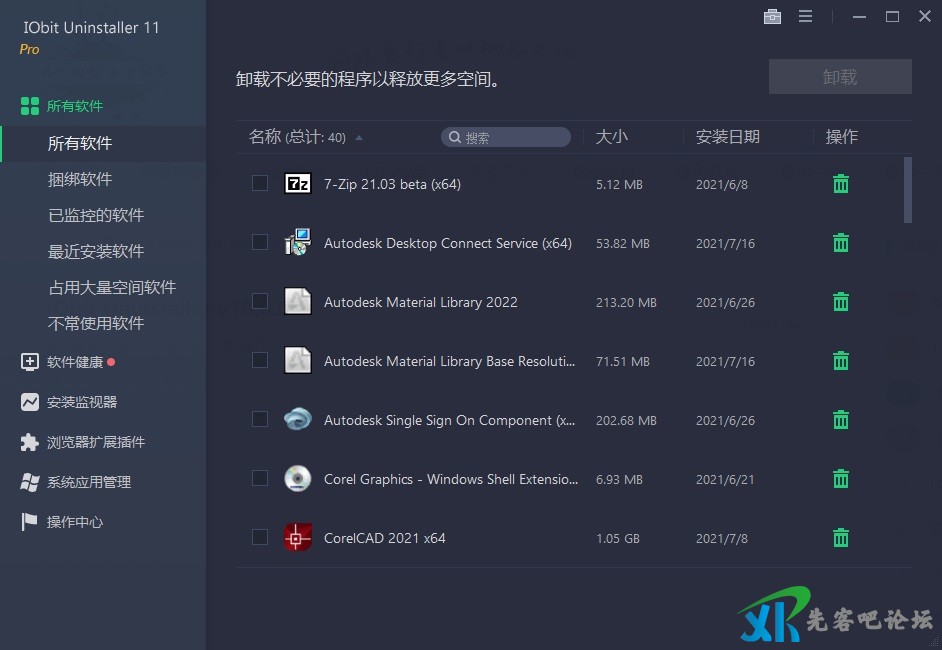Click trash icon for 7-Zip 21.03 beta

(841, 184)
